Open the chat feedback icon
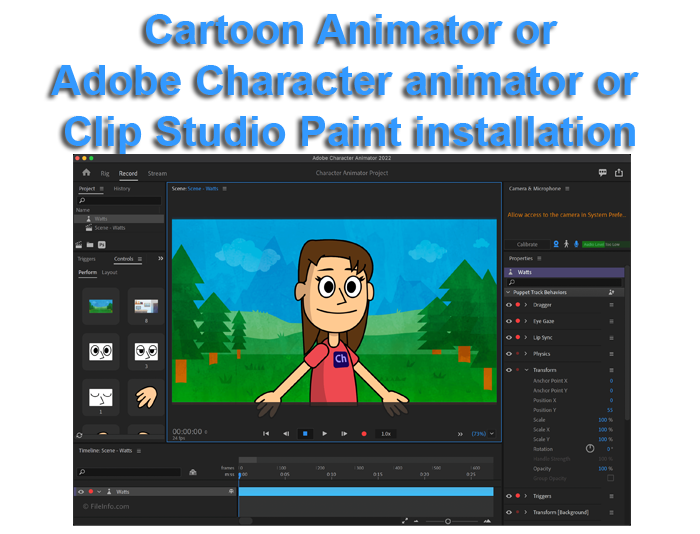The height and width of the screenshot is (534, 700). [603, 173]
